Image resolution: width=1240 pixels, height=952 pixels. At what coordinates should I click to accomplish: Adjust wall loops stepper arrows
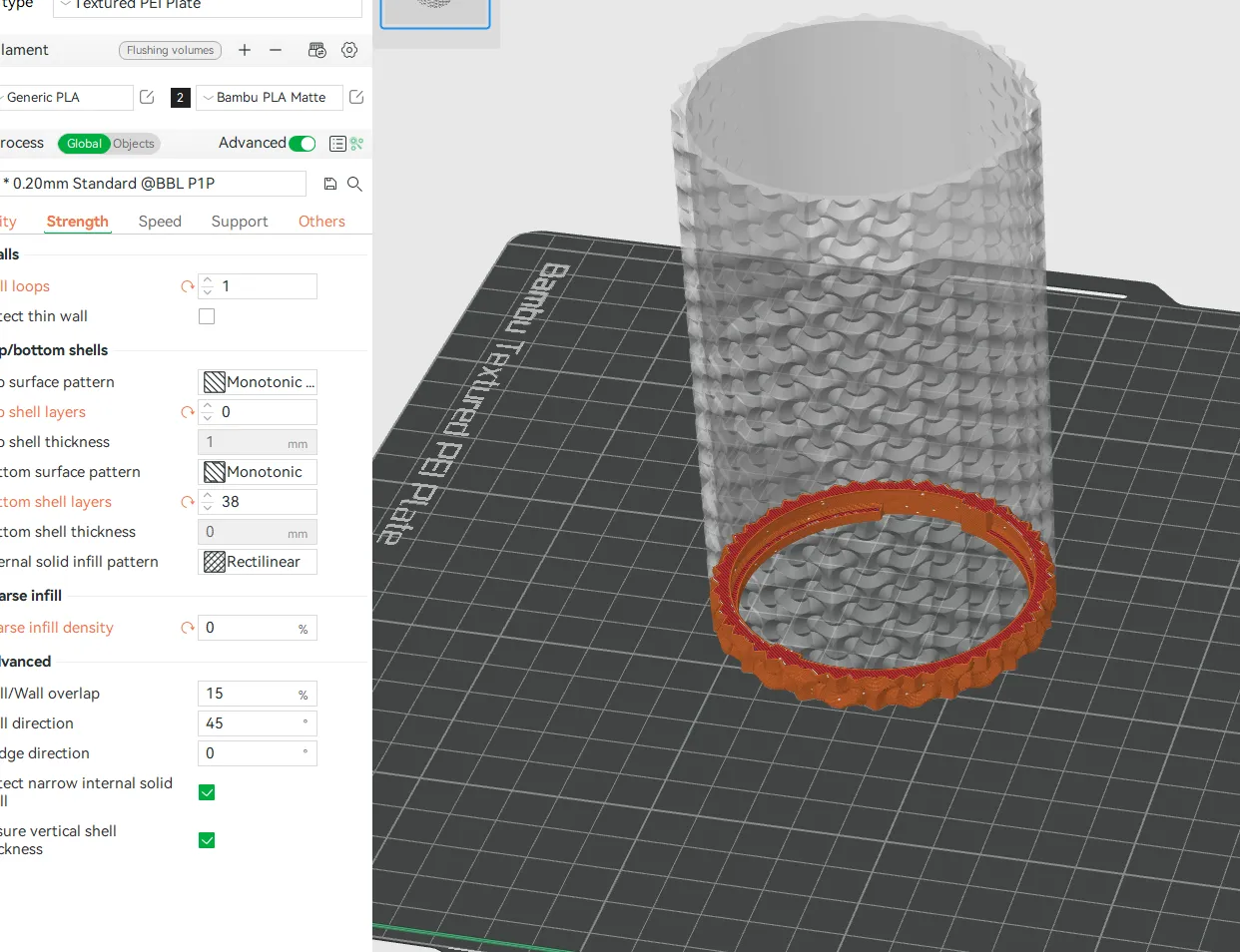click(207, 286)
